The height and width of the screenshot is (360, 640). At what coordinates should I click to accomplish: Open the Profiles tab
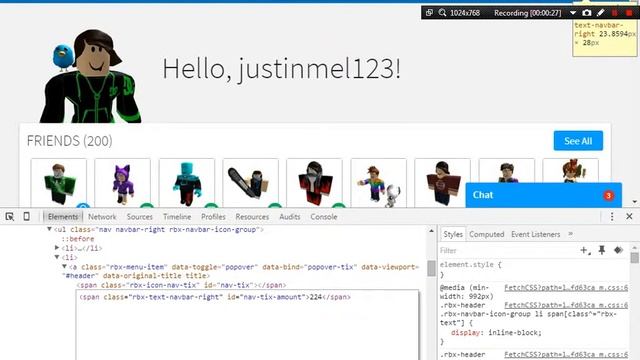pyautogui.click(x=213, y=217)
